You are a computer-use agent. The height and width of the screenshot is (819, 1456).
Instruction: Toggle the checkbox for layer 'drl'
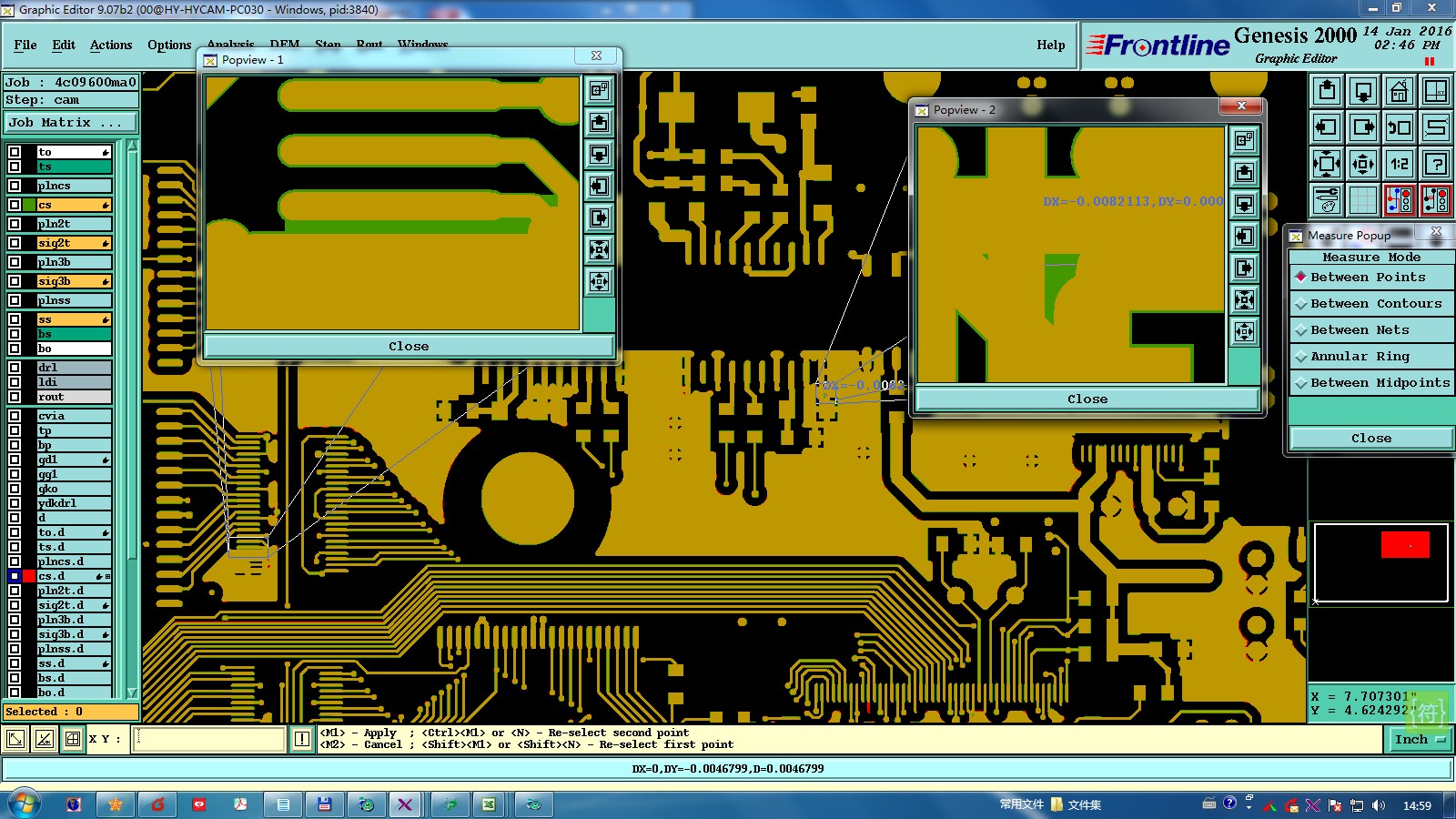(x=15, y=368)
